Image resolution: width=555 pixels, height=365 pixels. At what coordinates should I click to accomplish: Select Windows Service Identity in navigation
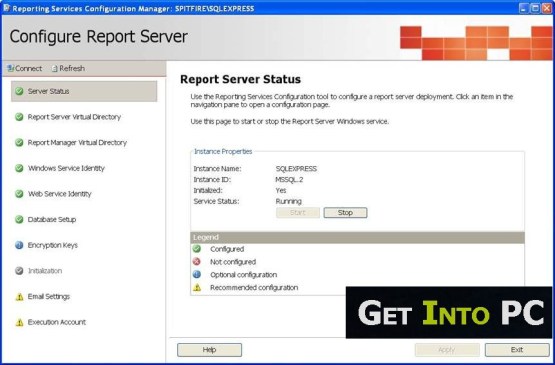click(66, 168)
